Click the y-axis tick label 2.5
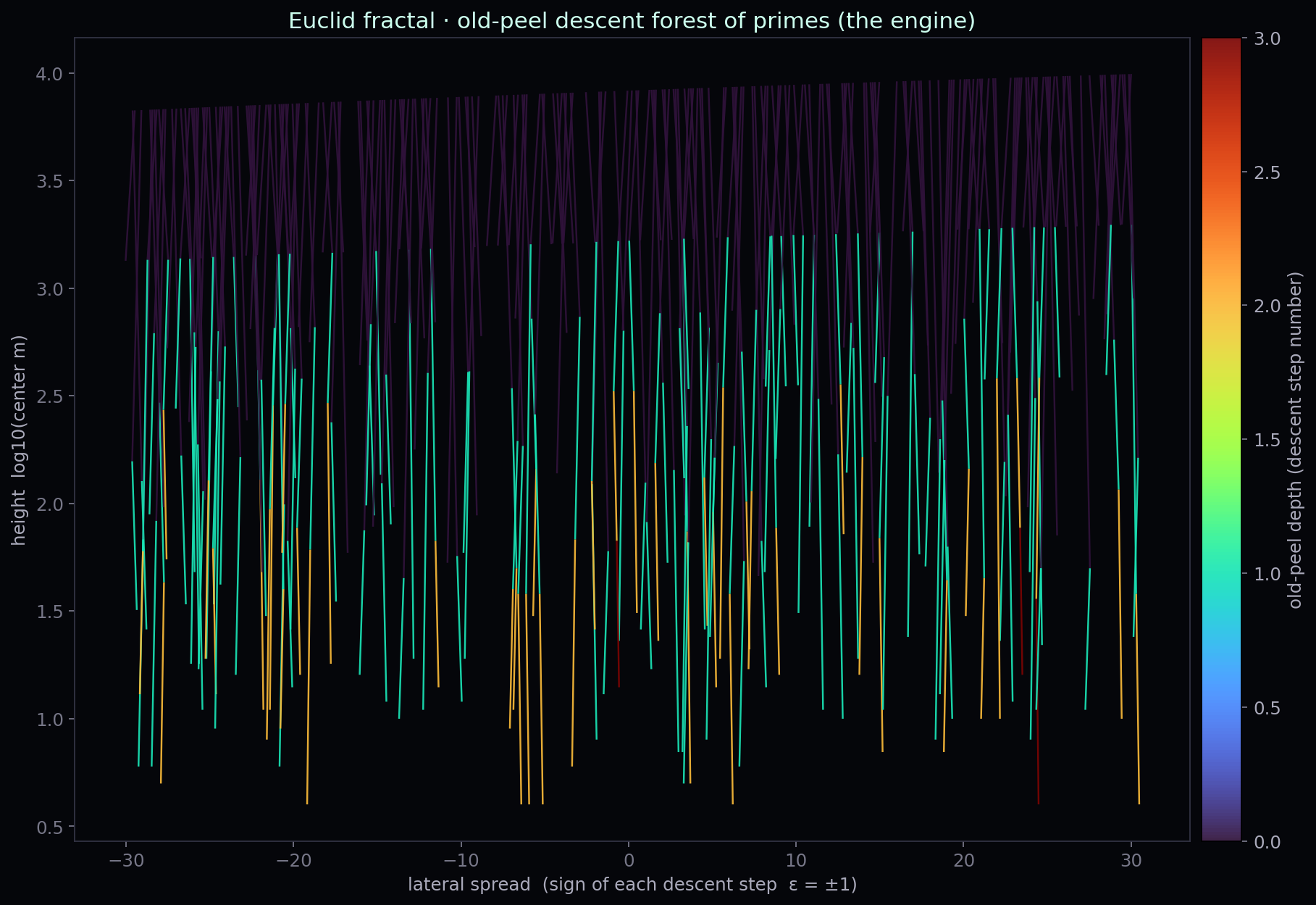 50,396
